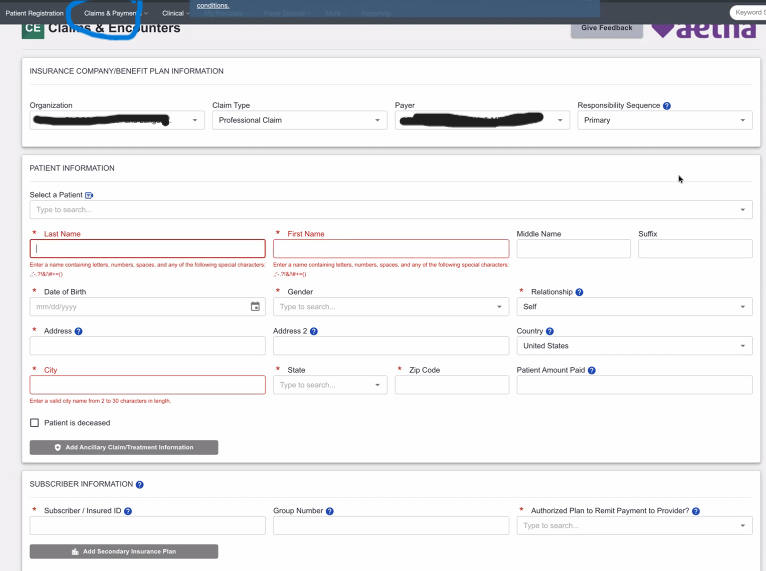The width and height of the screenshot is (766, 571).
Task: Click the Country help icon
Action: [x=550, y=331]
